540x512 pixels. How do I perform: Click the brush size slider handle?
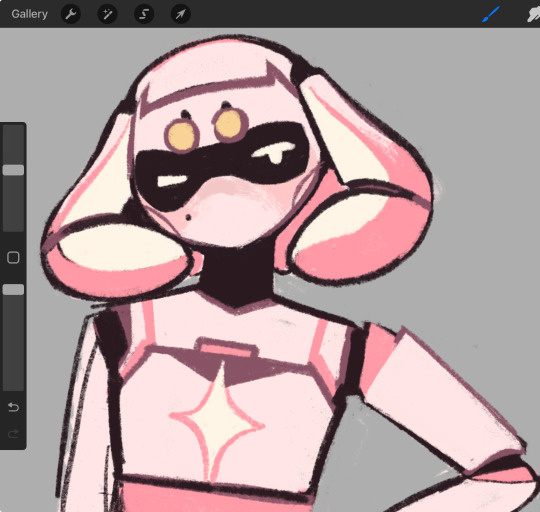[x=13, y=170]
